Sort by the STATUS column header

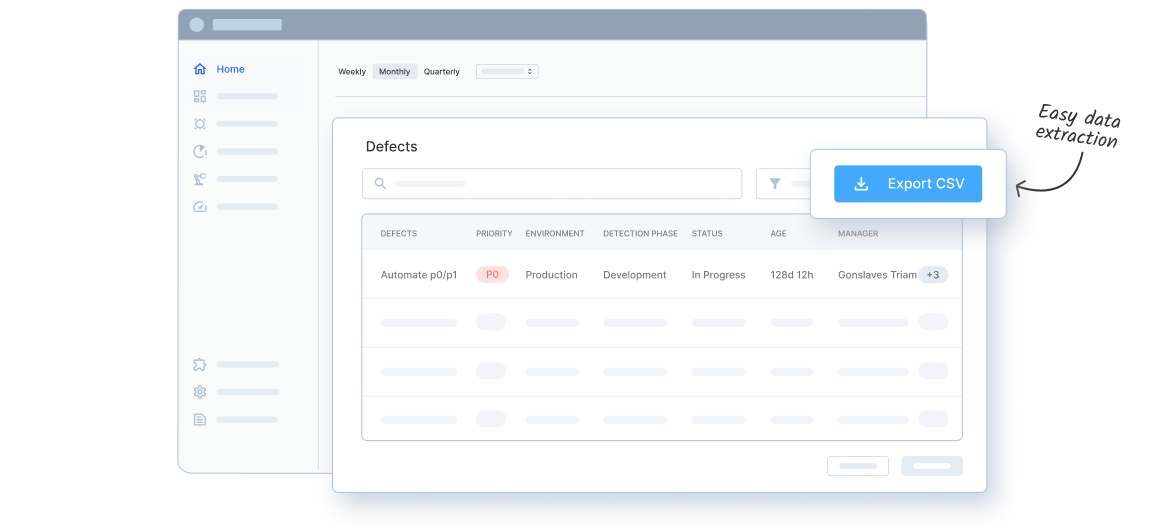coord(707,233)
